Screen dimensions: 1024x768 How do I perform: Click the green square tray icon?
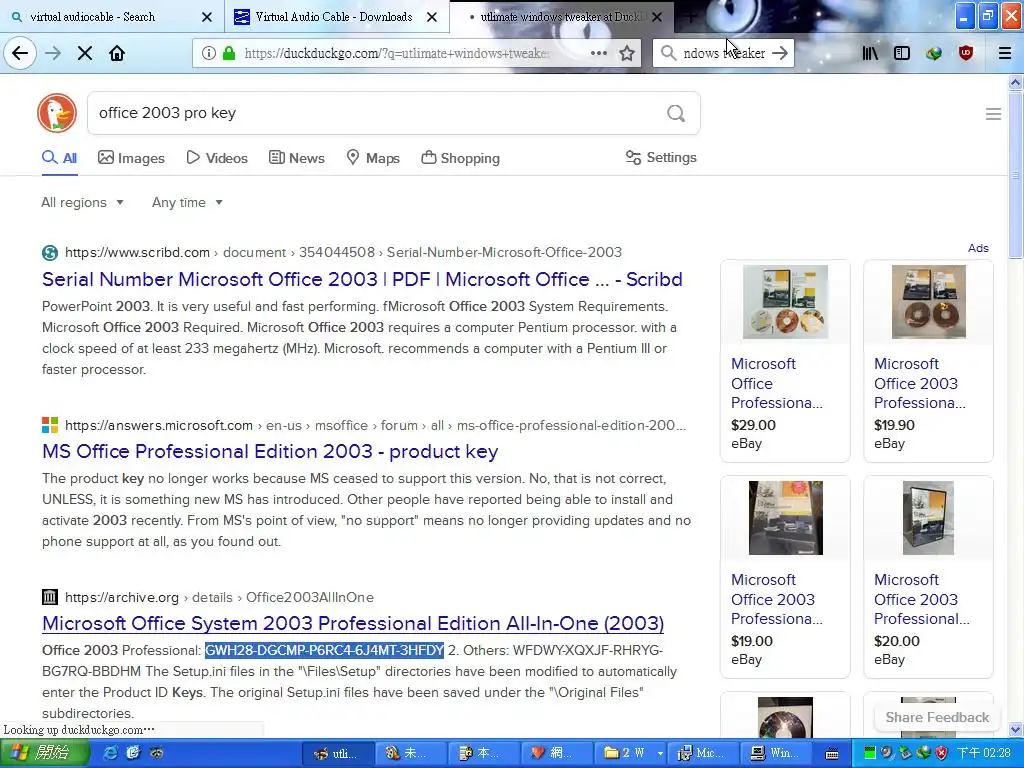[870, 753]
